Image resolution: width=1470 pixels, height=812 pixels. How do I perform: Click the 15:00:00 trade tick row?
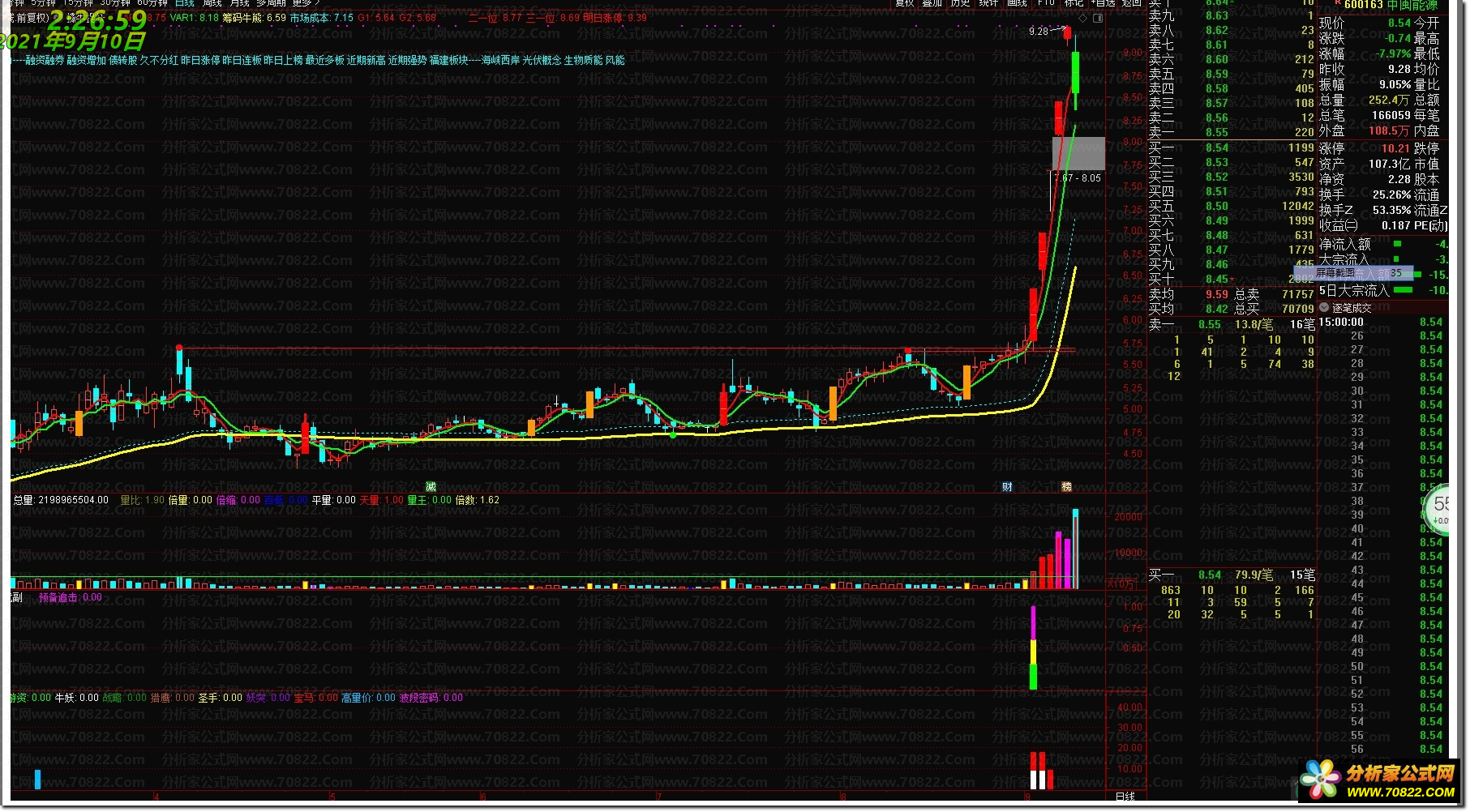tap(1382, 322)
